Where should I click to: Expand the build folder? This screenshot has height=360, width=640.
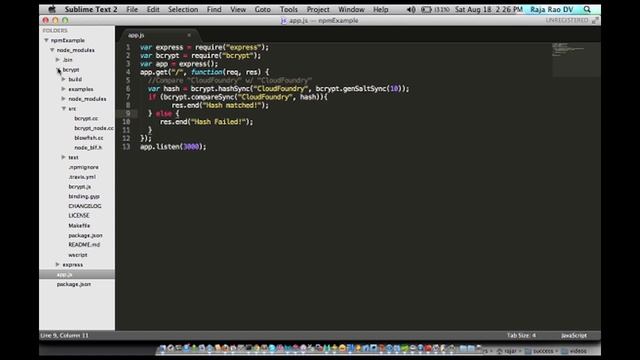[63, 79]
